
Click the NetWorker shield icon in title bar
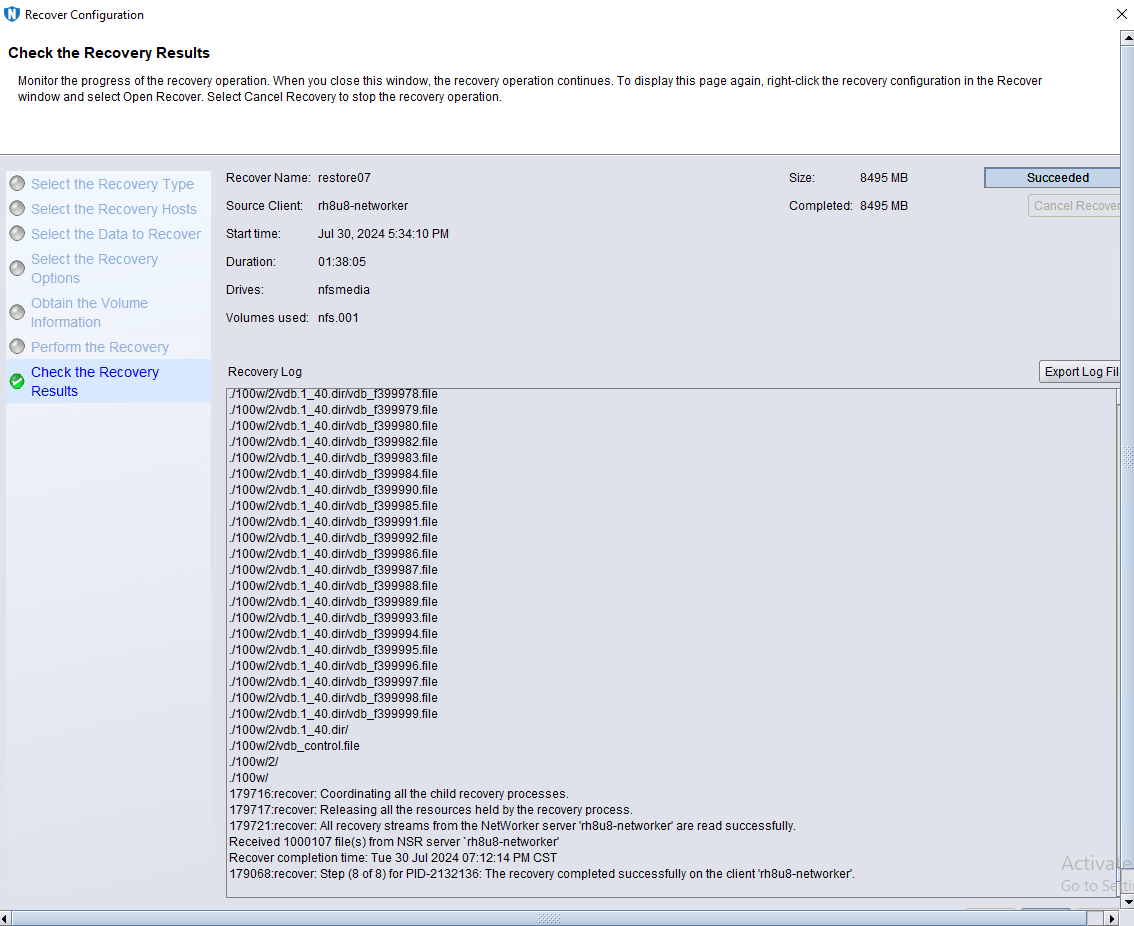(x=12, y=14)
